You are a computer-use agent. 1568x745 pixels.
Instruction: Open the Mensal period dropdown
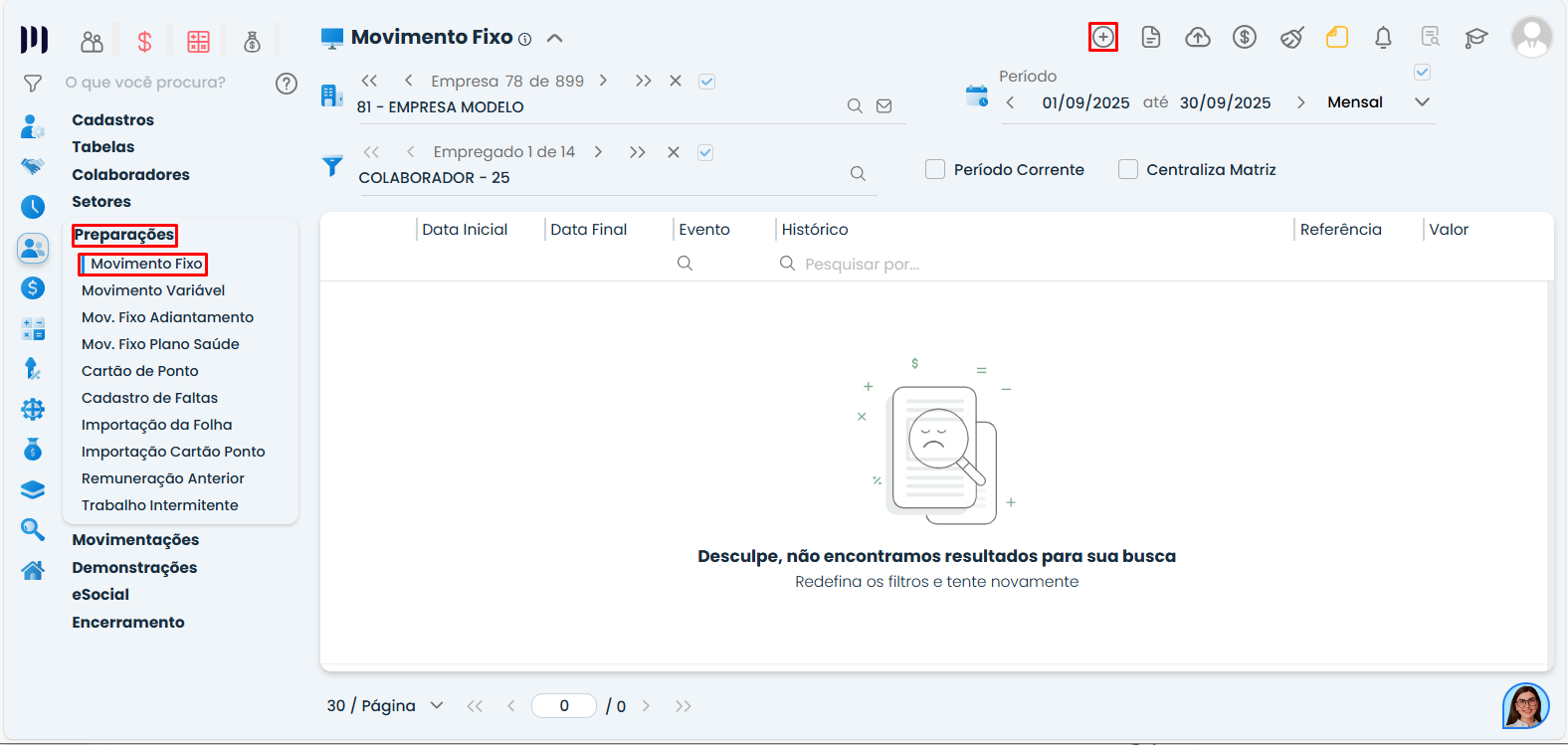[1422, 102]
